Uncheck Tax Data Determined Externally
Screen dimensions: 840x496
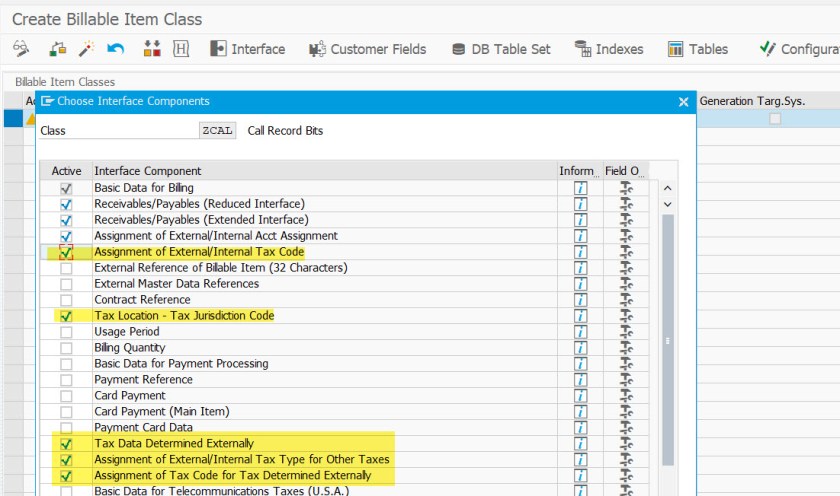click(66, 444)
